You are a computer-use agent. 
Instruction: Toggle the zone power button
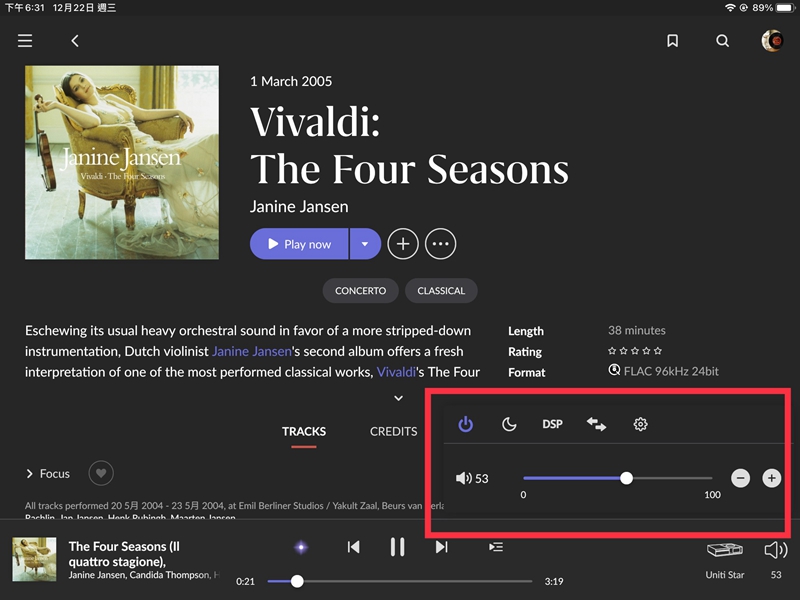[x=465, y=424]
